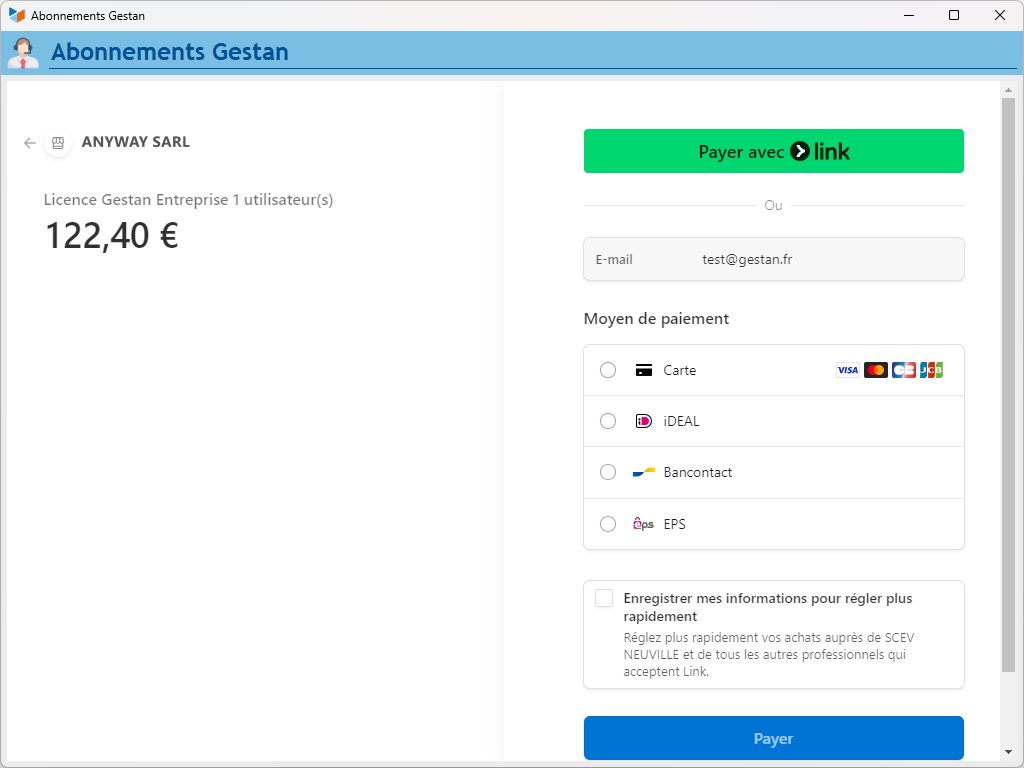Click the scrollbar down arrow
The image size is (1024, 768).
[x=1008, y=751]
